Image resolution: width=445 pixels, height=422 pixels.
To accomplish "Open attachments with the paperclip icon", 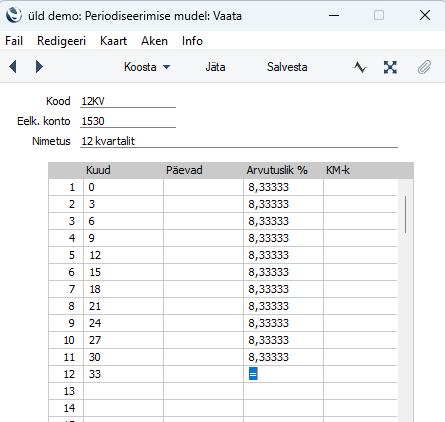I will 424,67.
